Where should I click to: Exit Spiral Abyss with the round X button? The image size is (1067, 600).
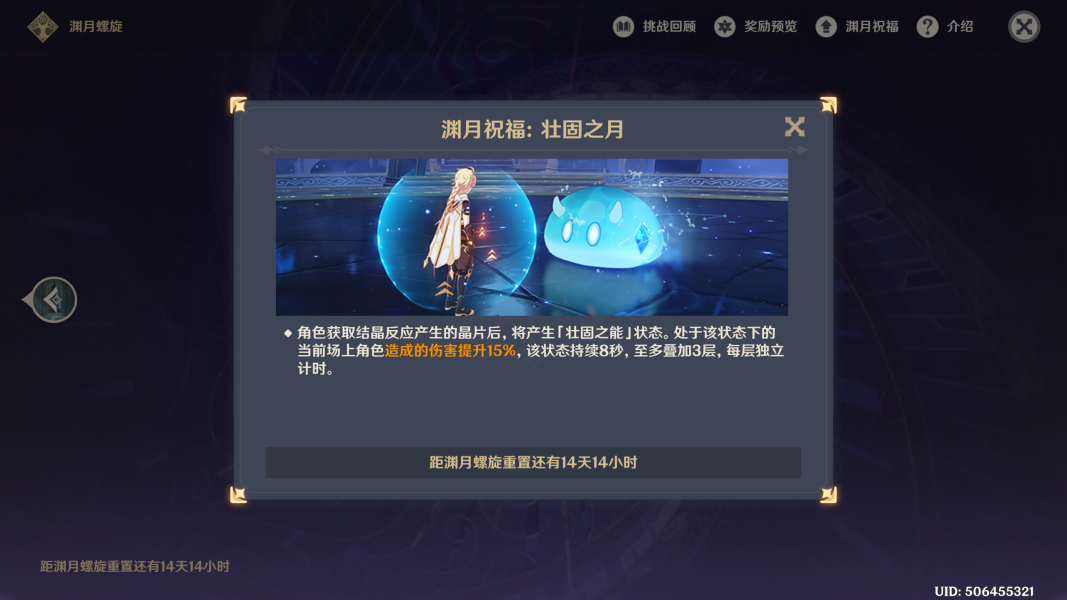pos(1023,27)
